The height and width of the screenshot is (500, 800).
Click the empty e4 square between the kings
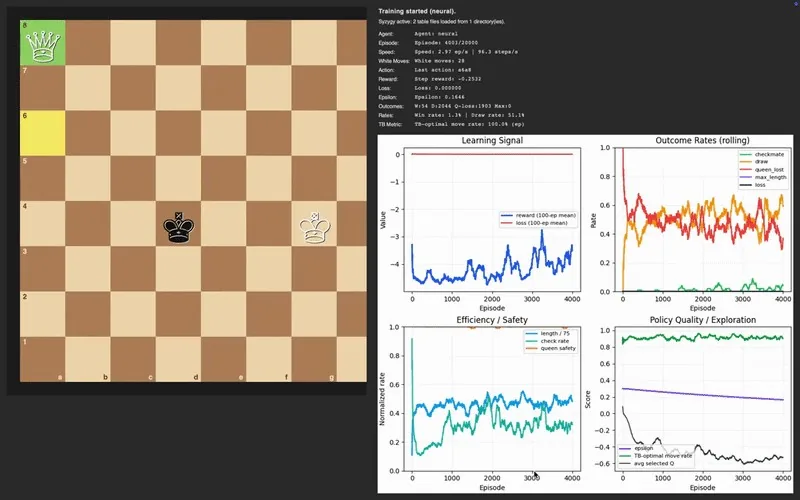pyautogui.click(x=223, y=223)
